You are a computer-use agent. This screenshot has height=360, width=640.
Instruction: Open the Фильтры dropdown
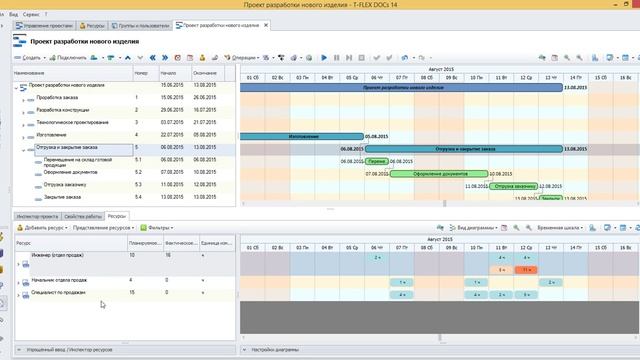click(x=157, y=228)
